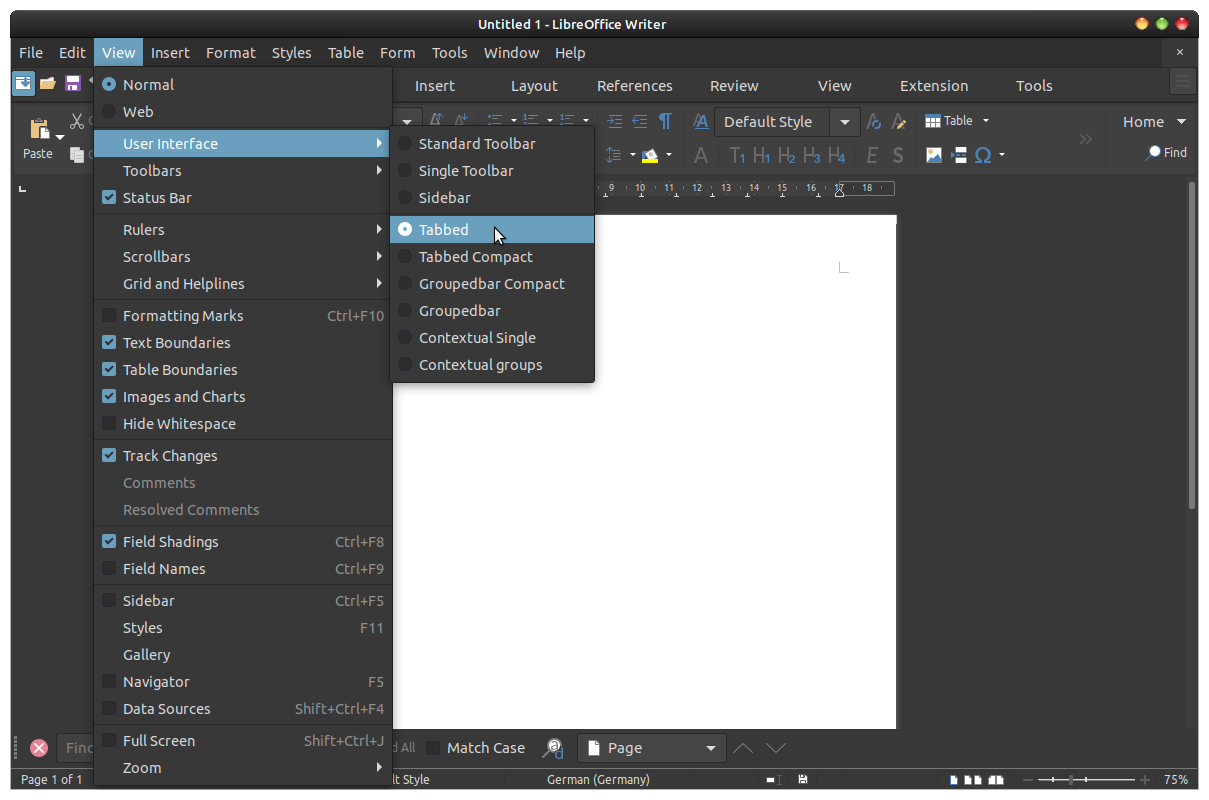This screenshot has width=1209, height=800.
Task: Click the Insert Page Break icon
Action: tap(959, 155)
